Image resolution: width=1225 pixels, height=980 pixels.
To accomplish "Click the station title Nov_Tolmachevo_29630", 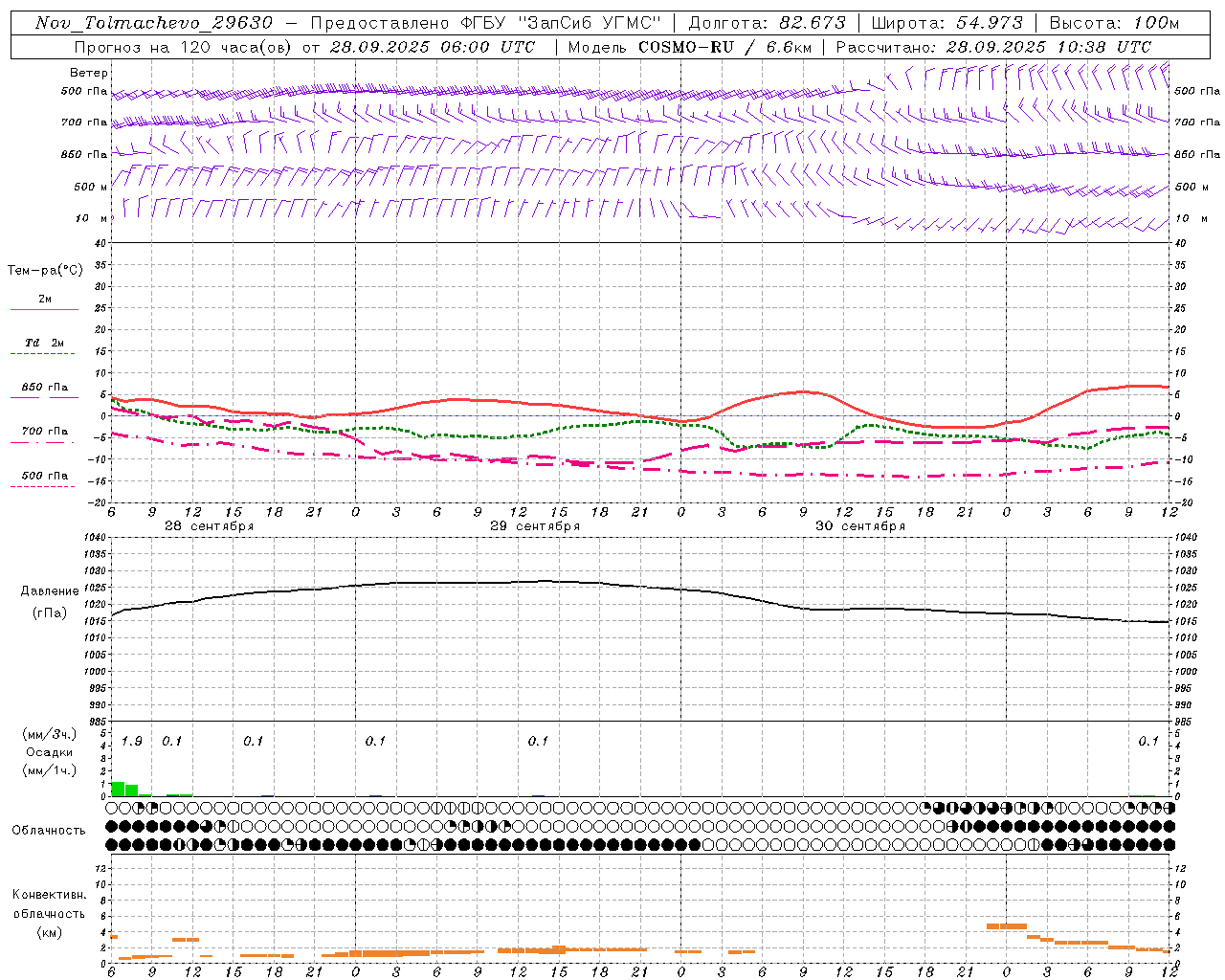I will click(153, 23).
